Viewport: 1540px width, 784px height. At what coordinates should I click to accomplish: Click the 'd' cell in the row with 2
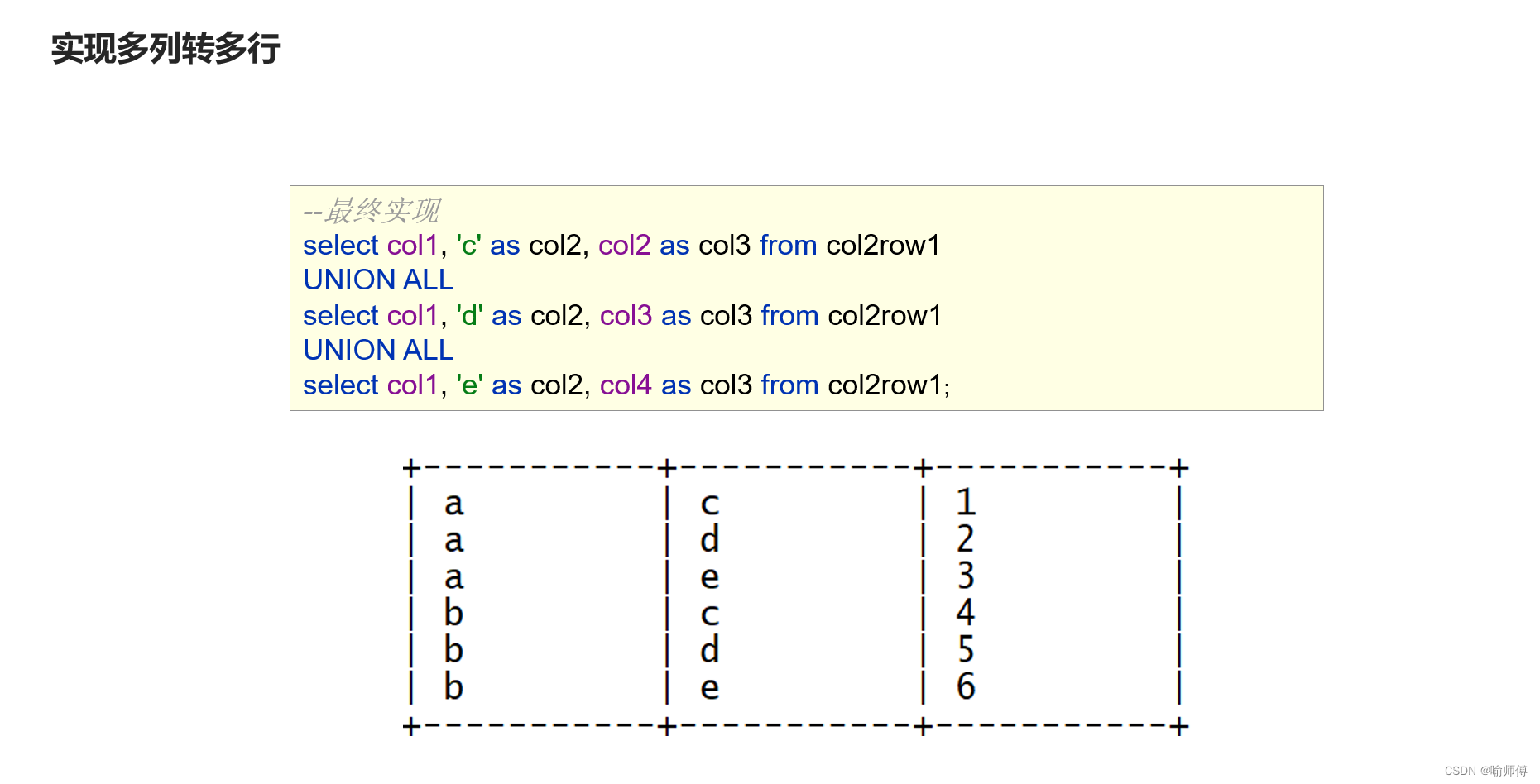click(710, 538)
